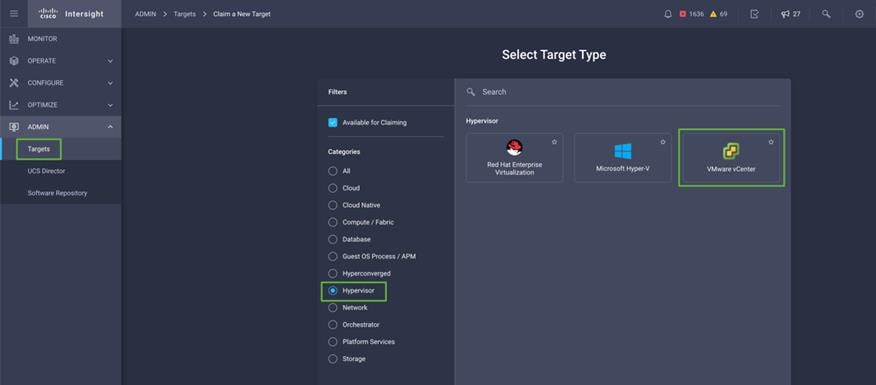Click the VMware vCenter logo icon
The height and width of the screenshot is (385, 876).
(x=731, y=151)
